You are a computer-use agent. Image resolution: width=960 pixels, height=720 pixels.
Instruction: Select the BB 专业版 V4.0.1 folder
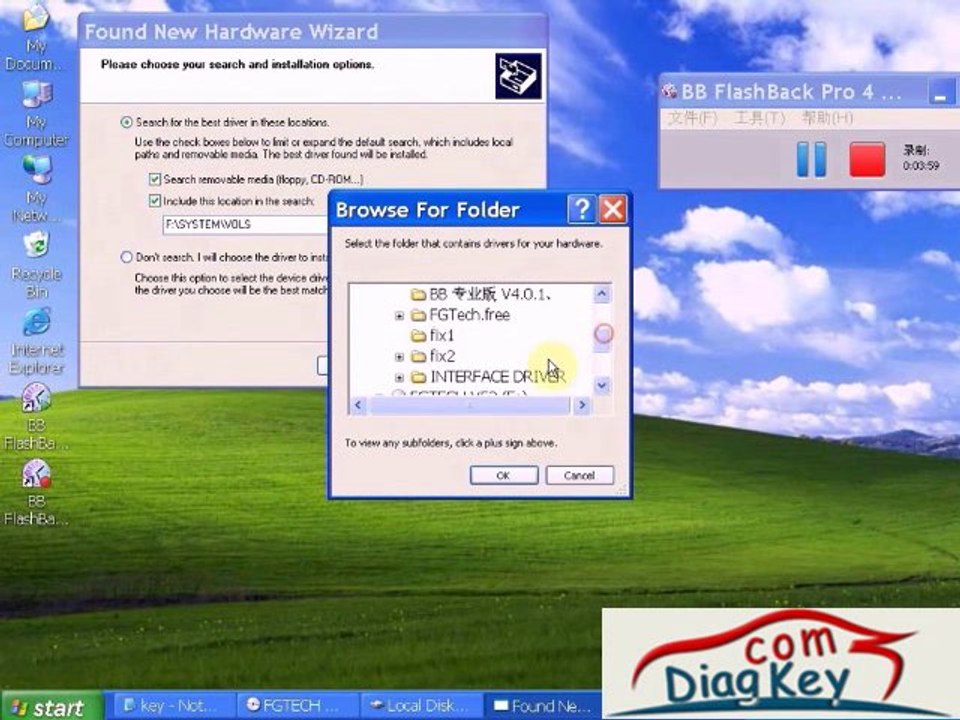[x=483, y=294]
